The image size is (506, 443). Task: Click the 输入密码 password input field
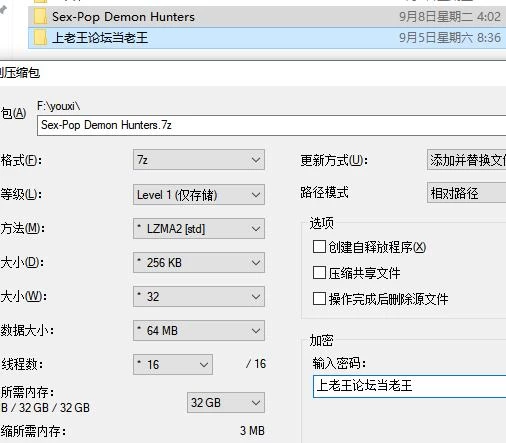409,386
